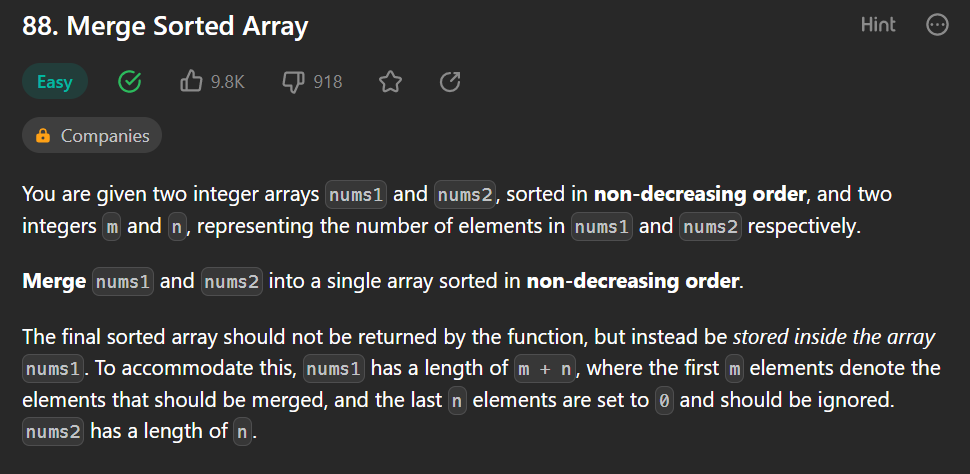This screenshot has height=474, width=970.
Task: Expand the Companies tag pill
Action: 92,136
